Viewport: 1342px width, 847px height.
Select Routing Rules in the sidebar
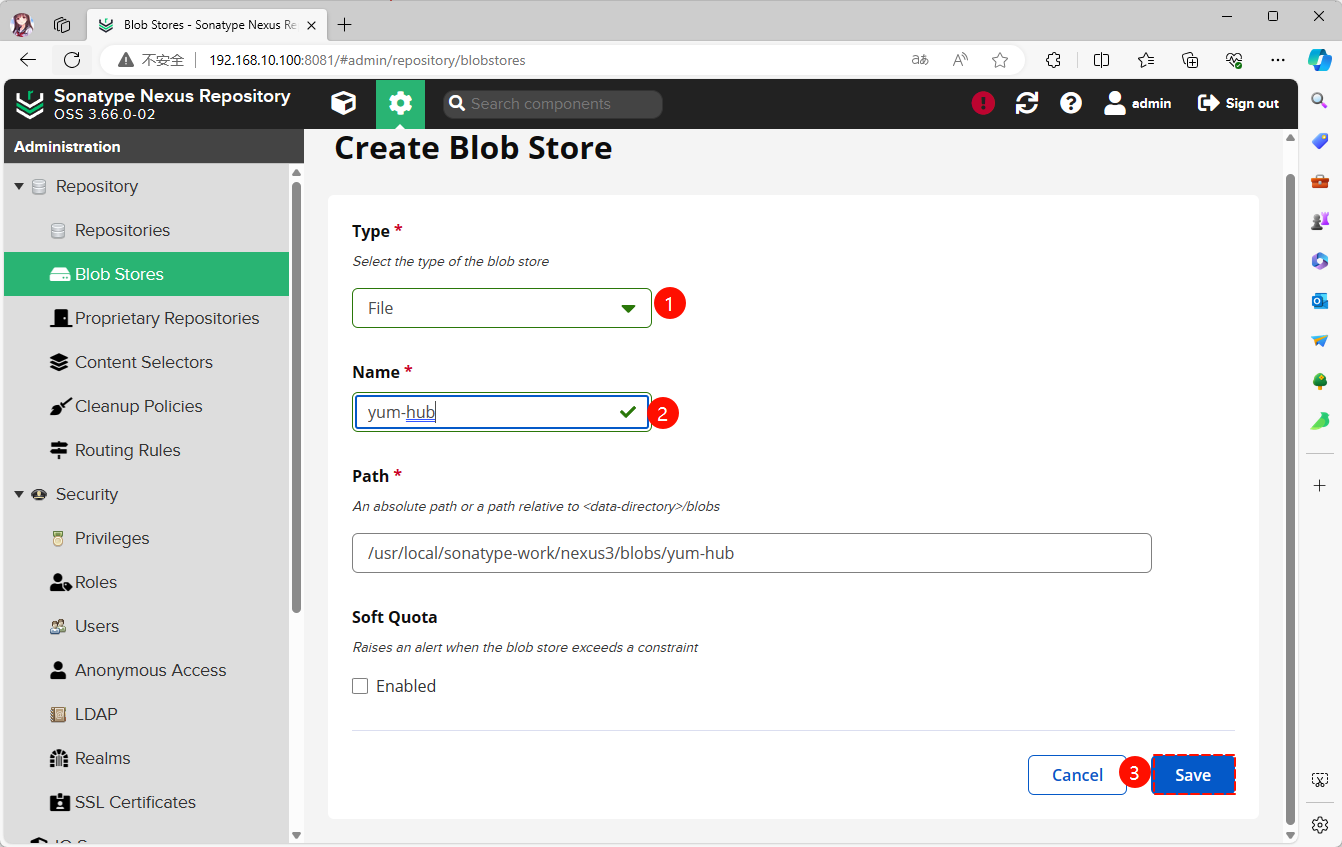[x=127, y=450]
